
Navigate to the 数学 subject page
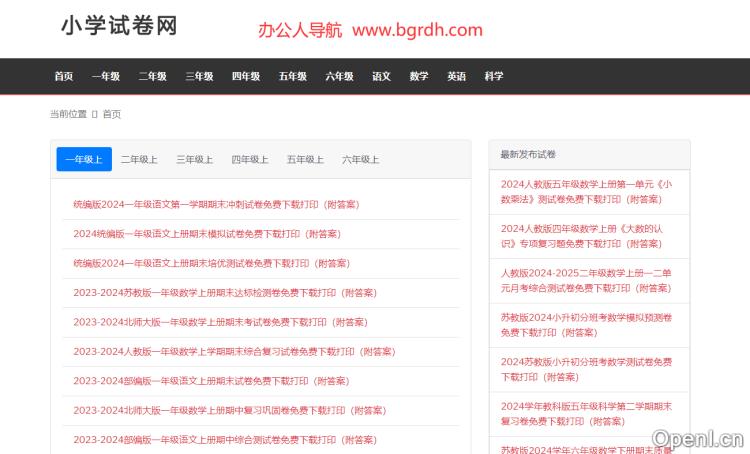pos(419,76)
